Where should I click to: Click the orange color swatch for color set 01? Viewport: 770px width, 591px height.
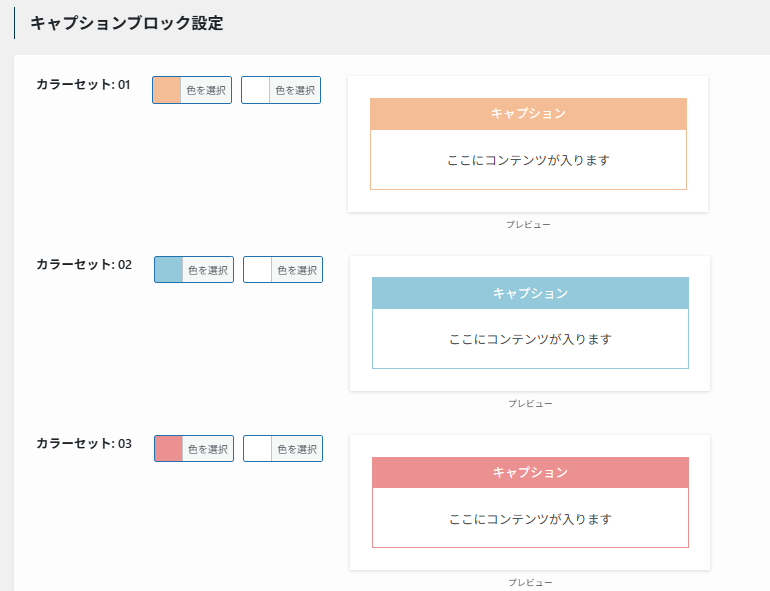pyautogui.click(x=167, y=90)
